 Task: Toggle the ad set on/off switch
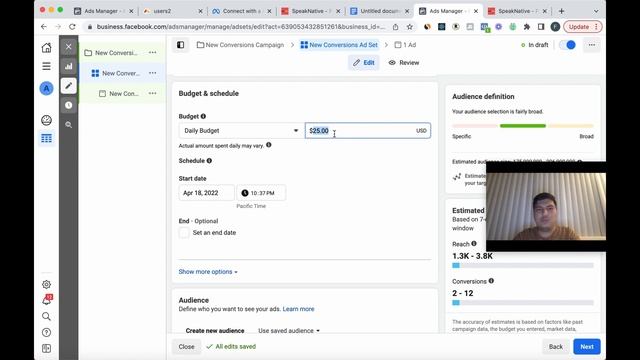coord(567,45)
